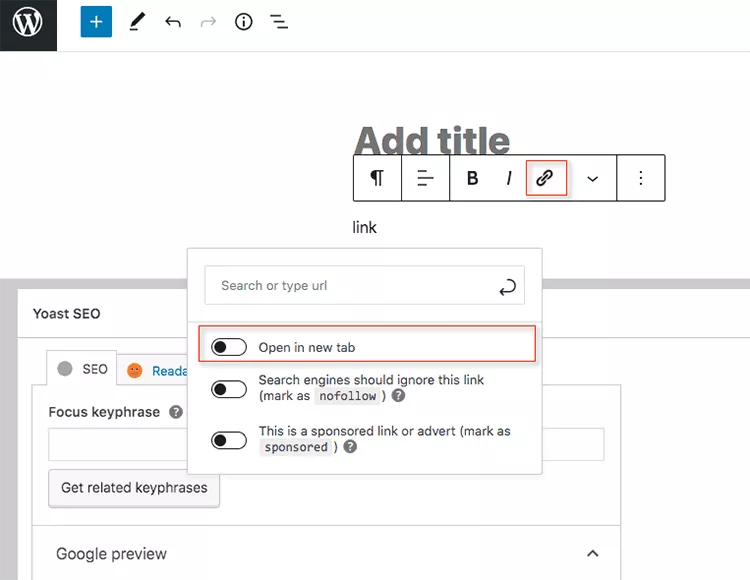Collapse the Google preview section
The image size is (750, 580).
coord(592,553)
